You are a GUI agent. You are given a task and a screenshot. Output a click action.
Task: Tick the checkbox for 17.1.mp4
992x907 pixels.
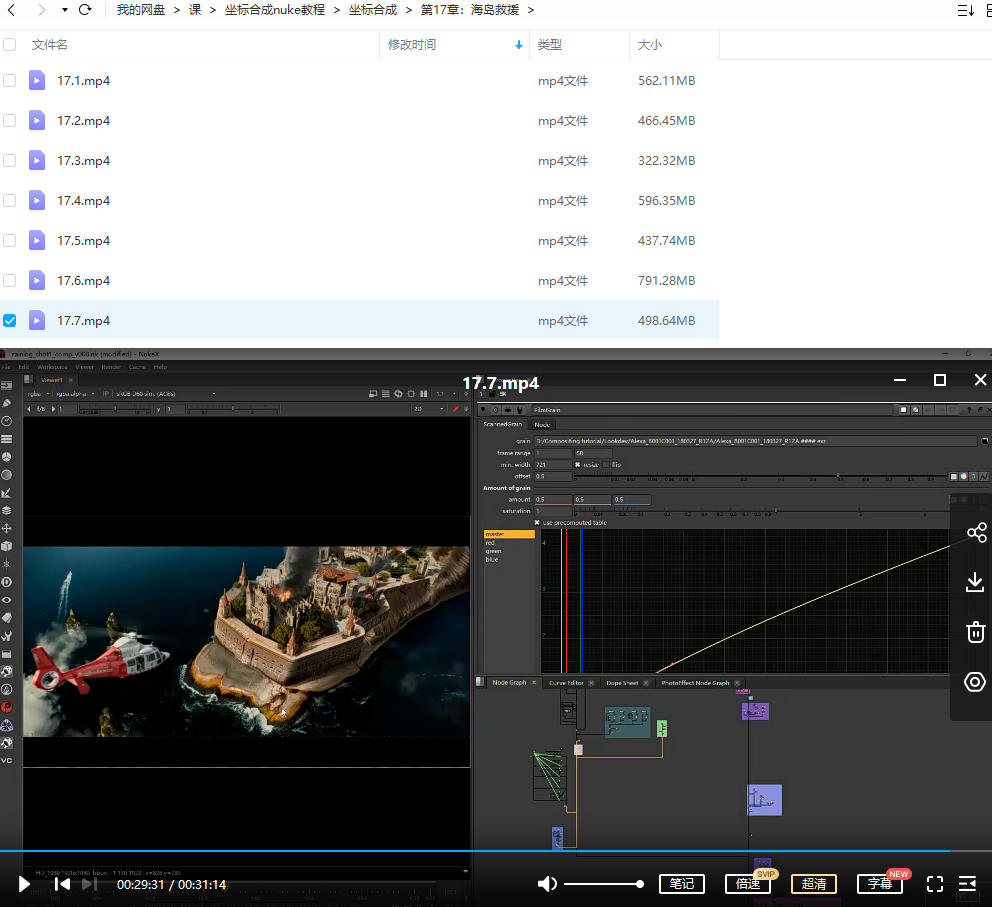[x=10, y=81]
